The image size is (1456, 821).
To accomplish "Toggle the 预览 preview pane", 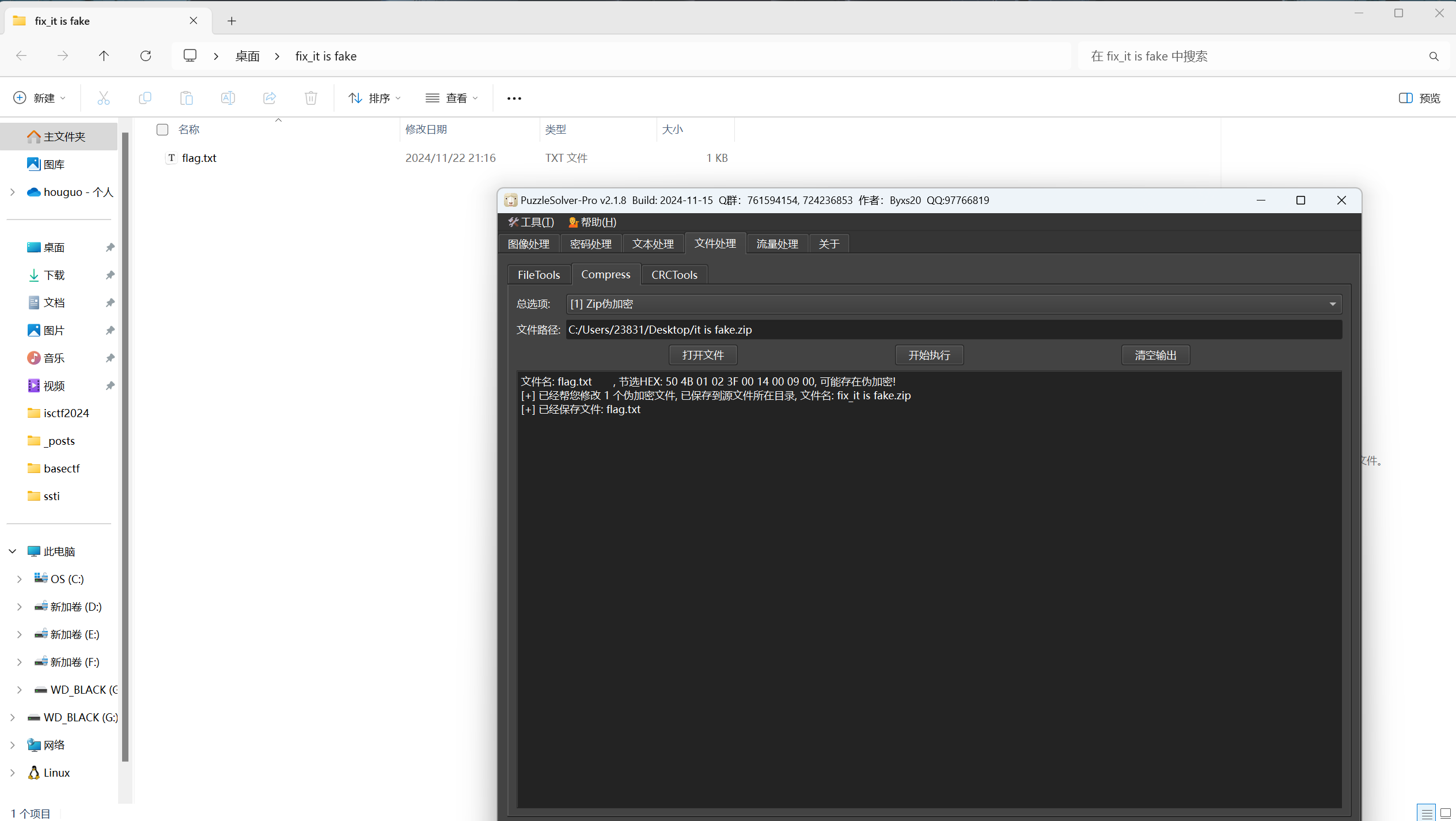I will (1420, 98).
